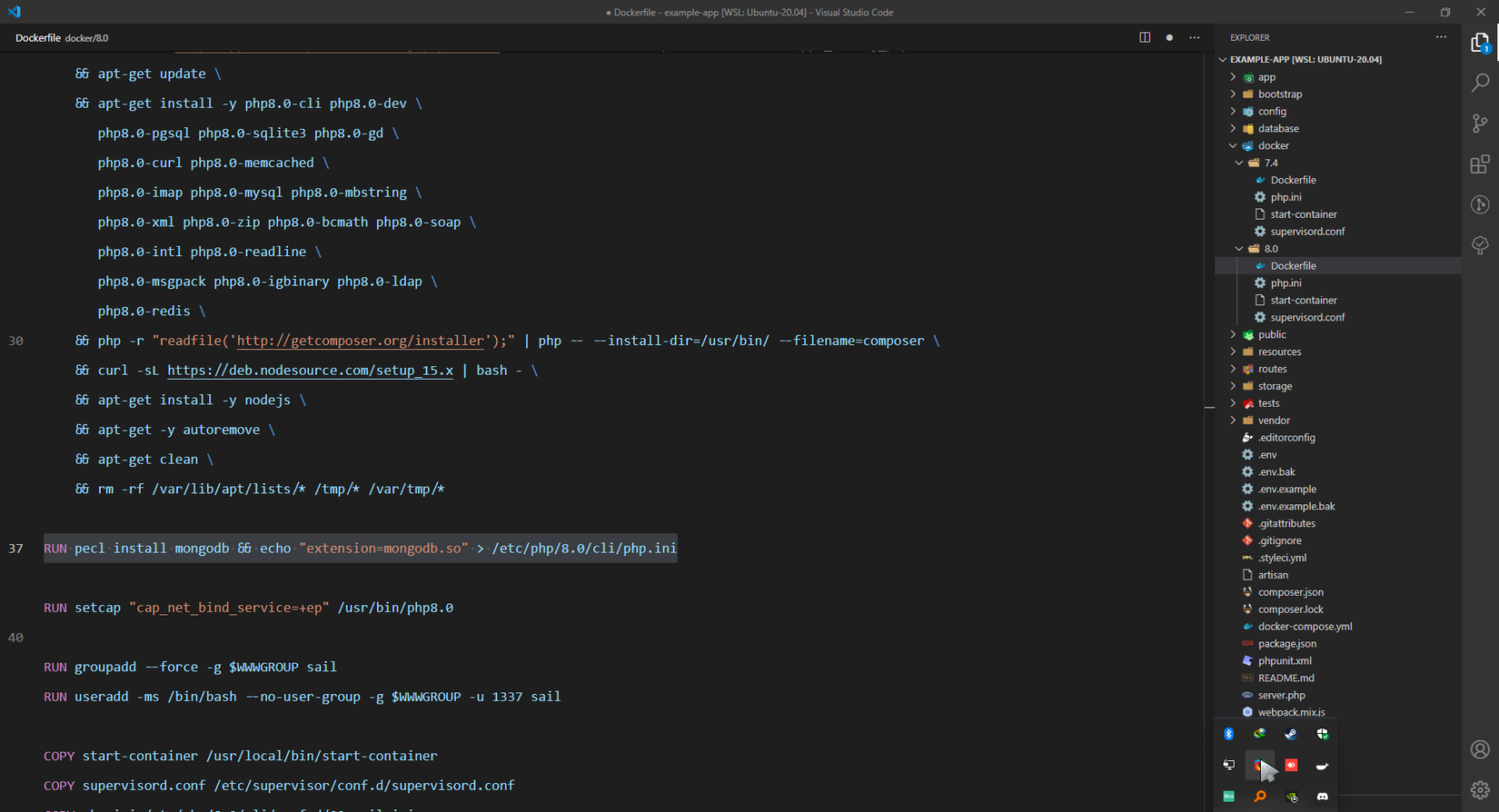Click the 'RUN setcap' line in the editor
Screen dimensions: 1499x812
(248, 608)
